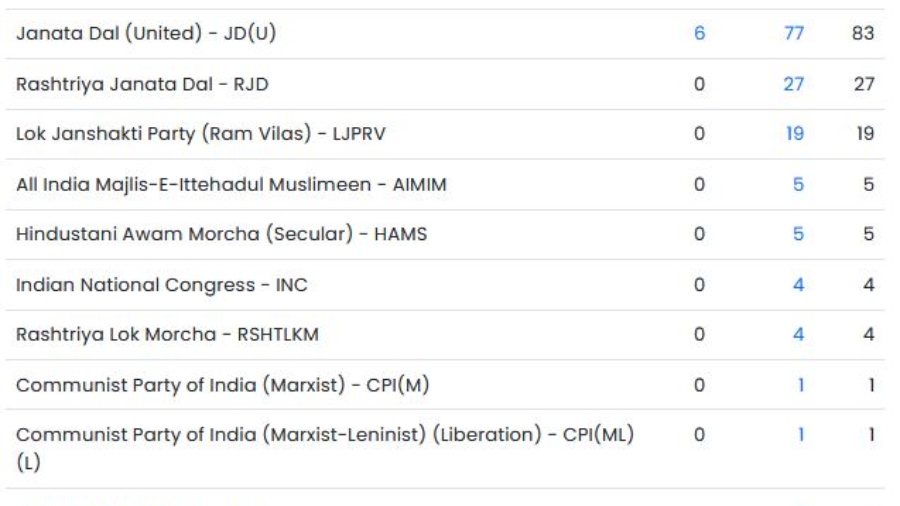Select the Janata Dal (United) party name
900x506 pixels.
(146, 33)
